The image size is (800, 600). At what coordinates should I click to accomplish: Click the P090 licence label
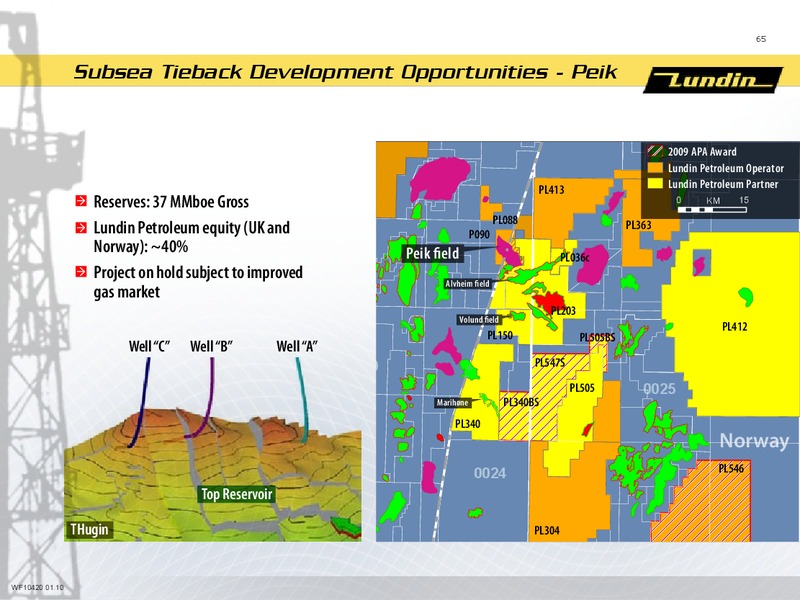[479, 234]
